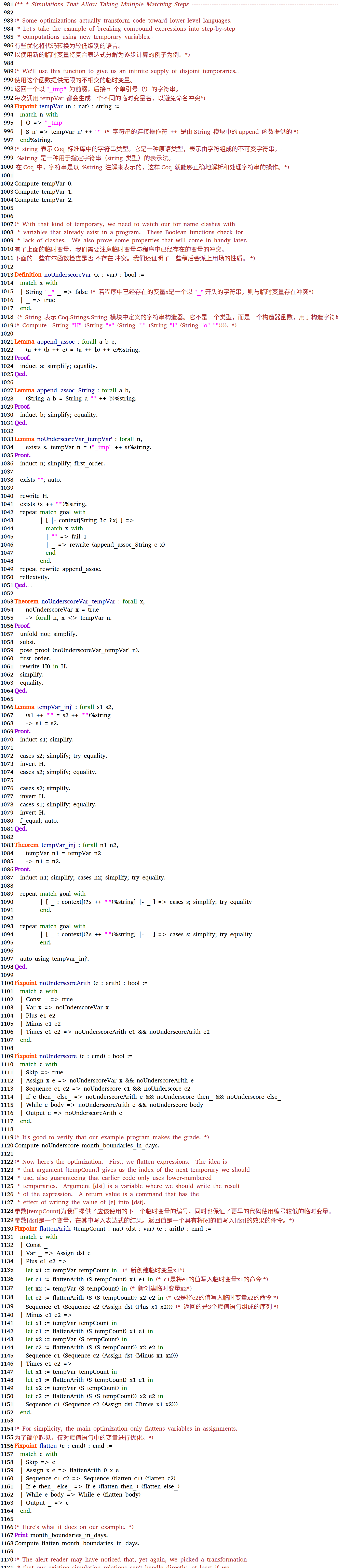Click the line "exists ""; auto."

coord(41,480)
